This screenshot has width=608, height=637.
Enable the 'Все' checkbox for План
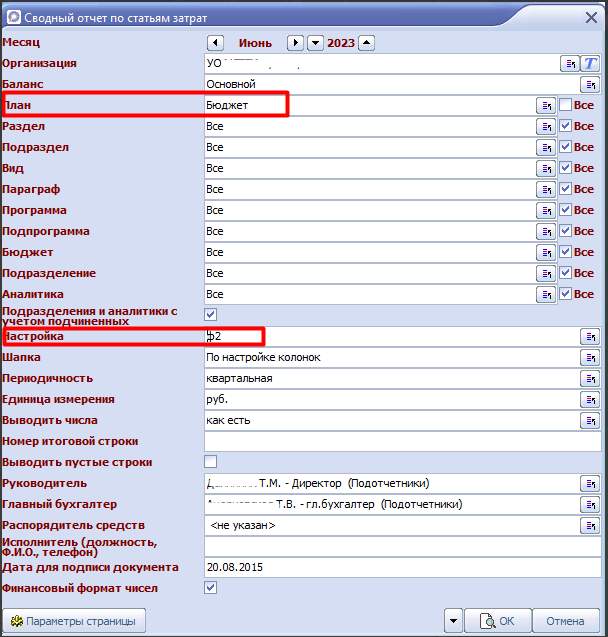(565, 105)
